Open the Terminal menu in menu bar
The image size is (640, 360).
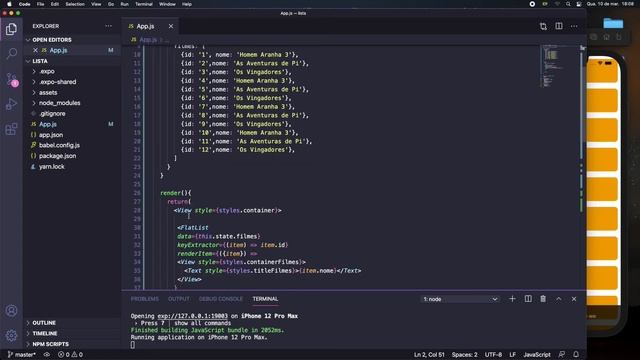tap(144, 4)
